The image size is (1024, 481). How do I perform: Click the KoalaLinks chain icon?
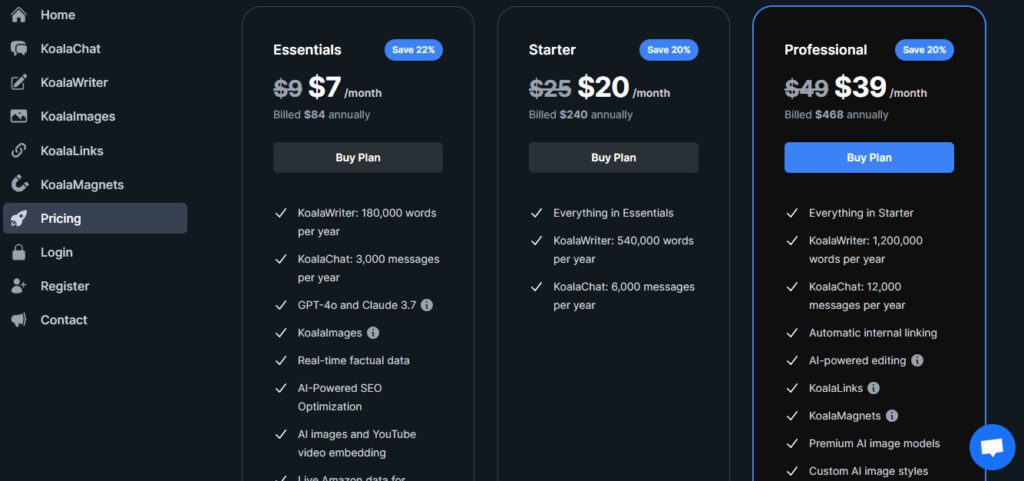[x=18, y=151]
